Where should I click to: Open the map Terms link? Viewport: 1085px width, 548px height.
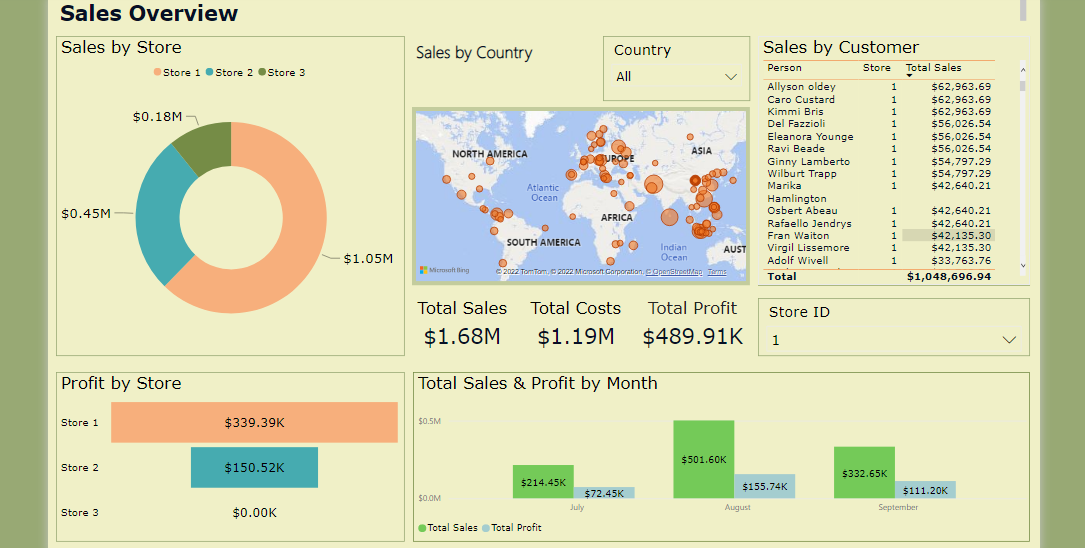click(717, 272)
